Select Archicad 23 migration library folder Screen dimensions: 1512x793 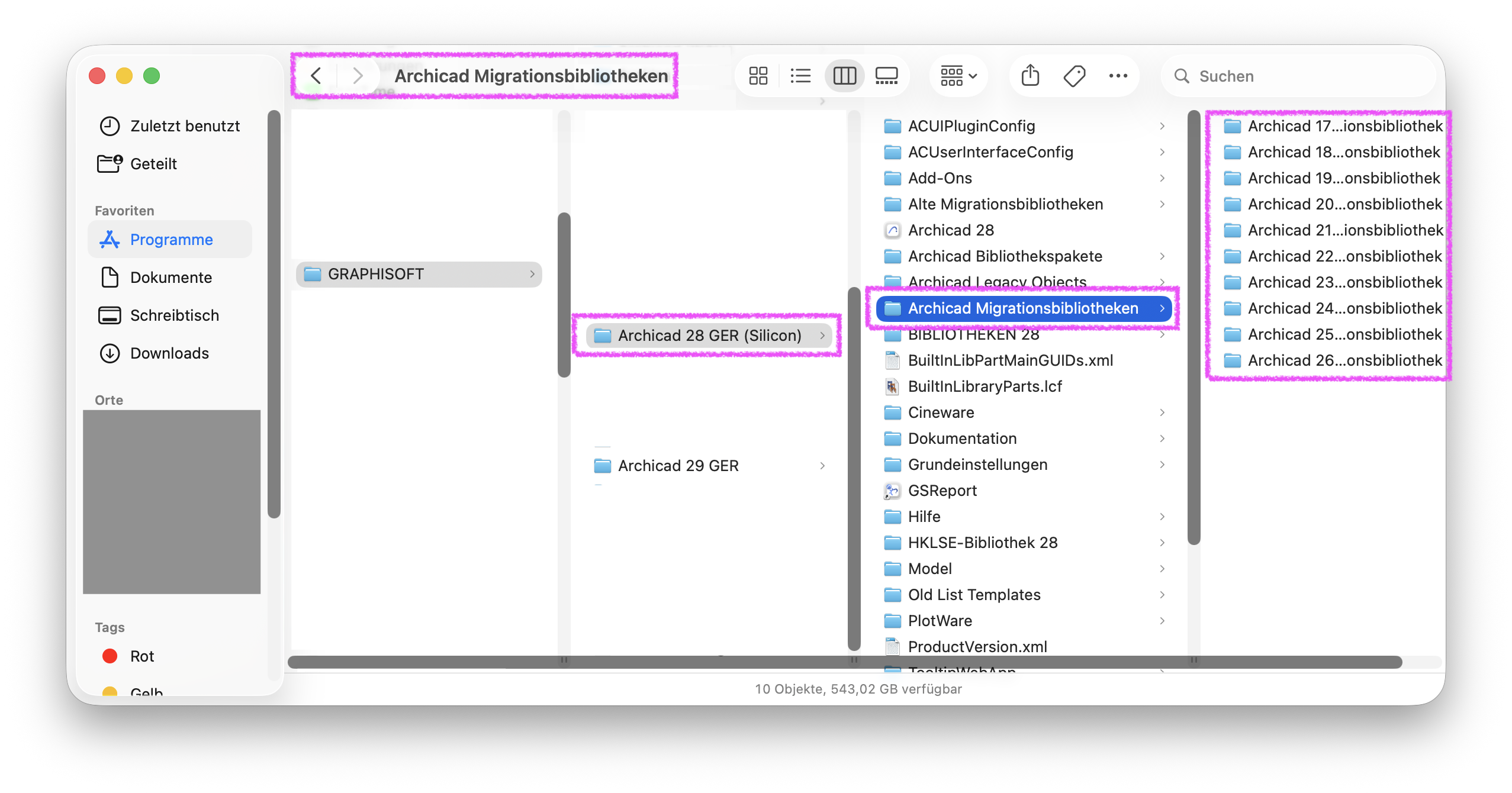[x=1332, y=282]
